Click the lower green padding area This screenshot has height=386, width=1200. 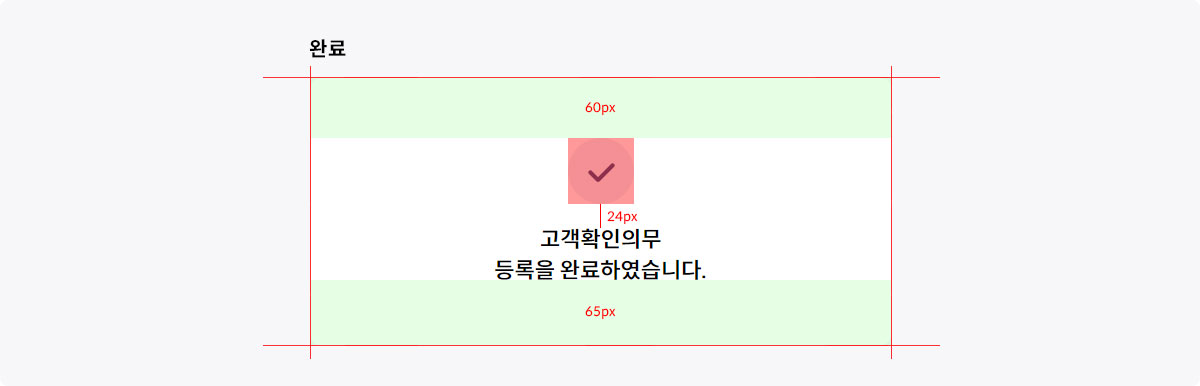coord(600,312)
